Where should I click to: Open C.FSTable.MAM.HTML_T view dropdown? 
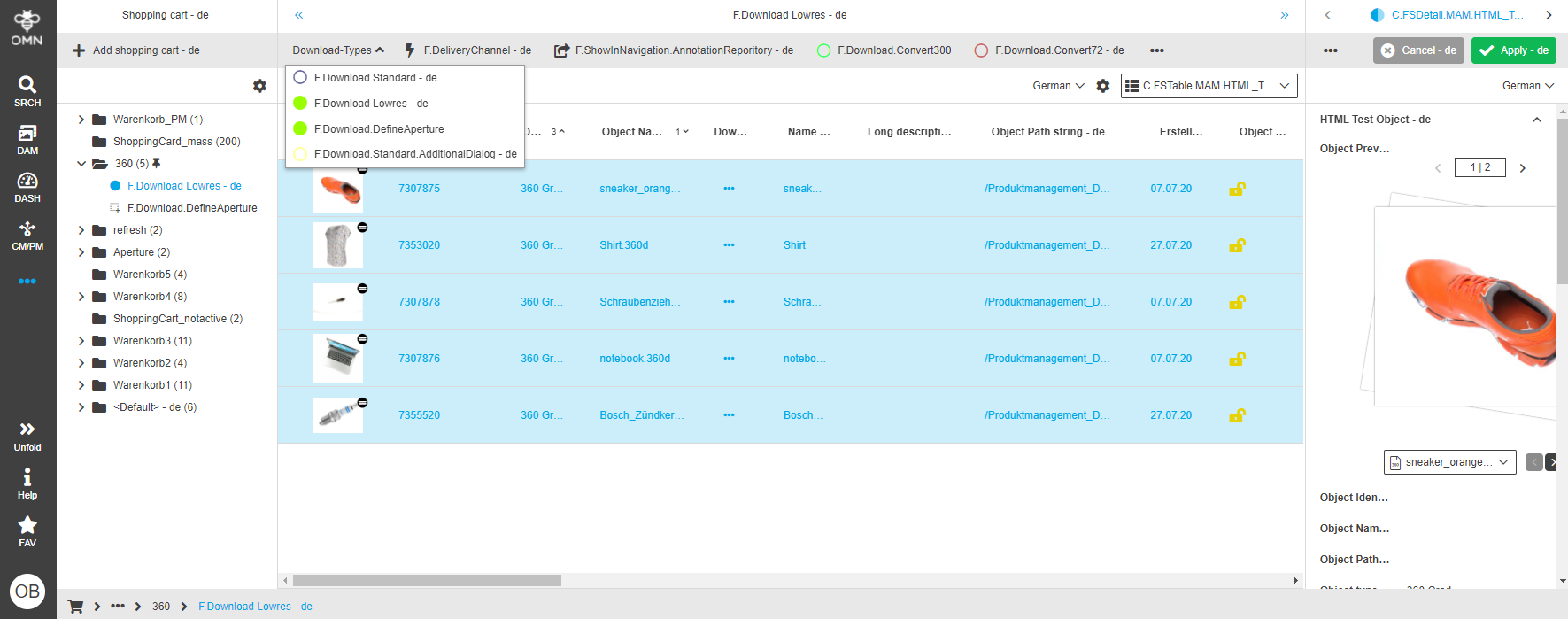[1209, 86]
